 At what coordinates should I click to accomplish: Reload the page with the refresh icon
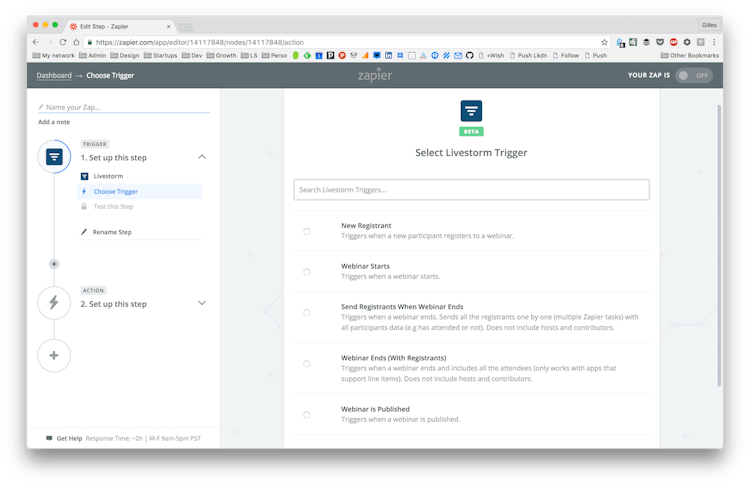(63, 42)
